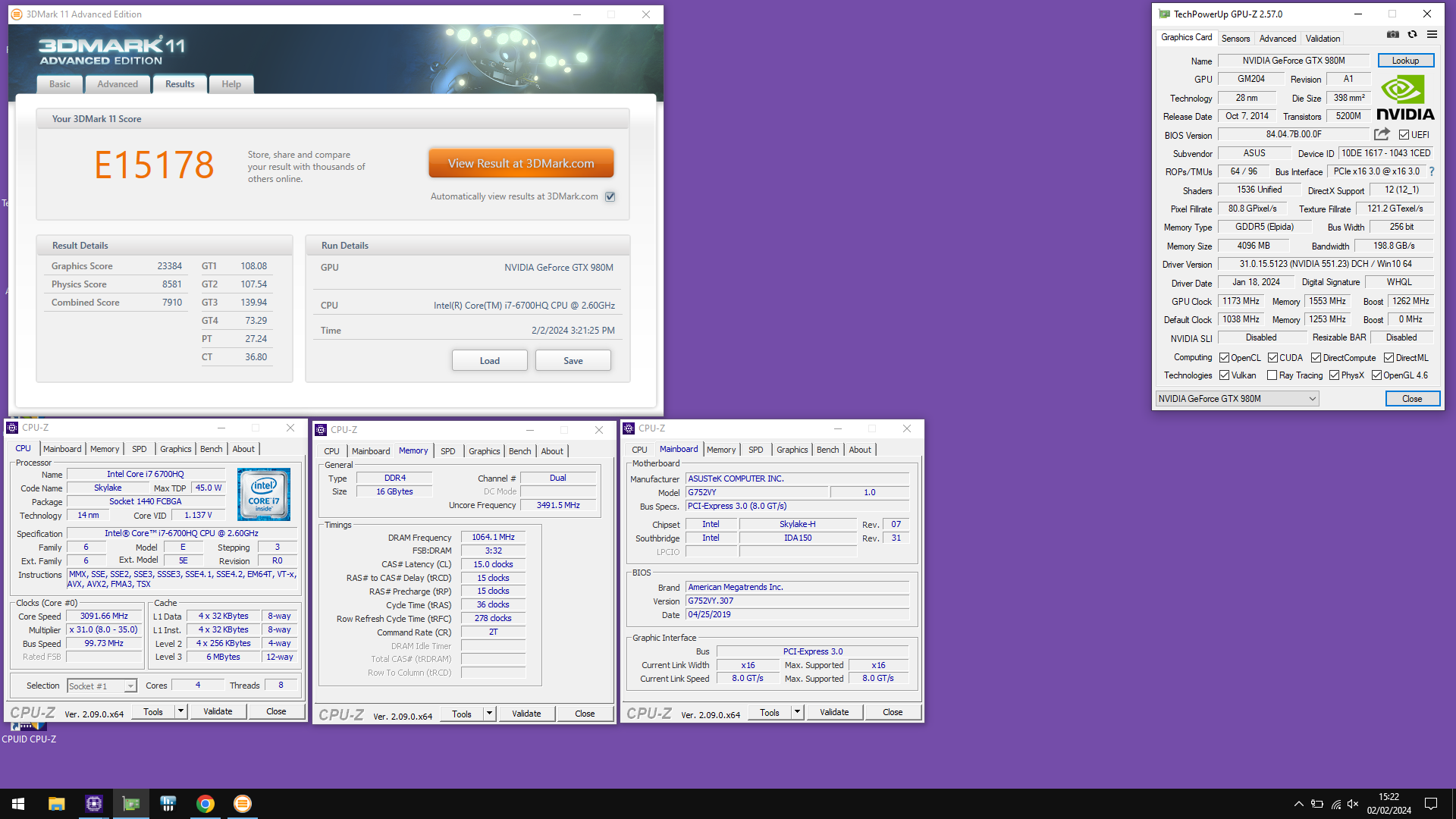The height and width of the screenshot is (819, 1456).
Task: Open Google Chrome from the taskbar
Action: (x=205, y=804)
